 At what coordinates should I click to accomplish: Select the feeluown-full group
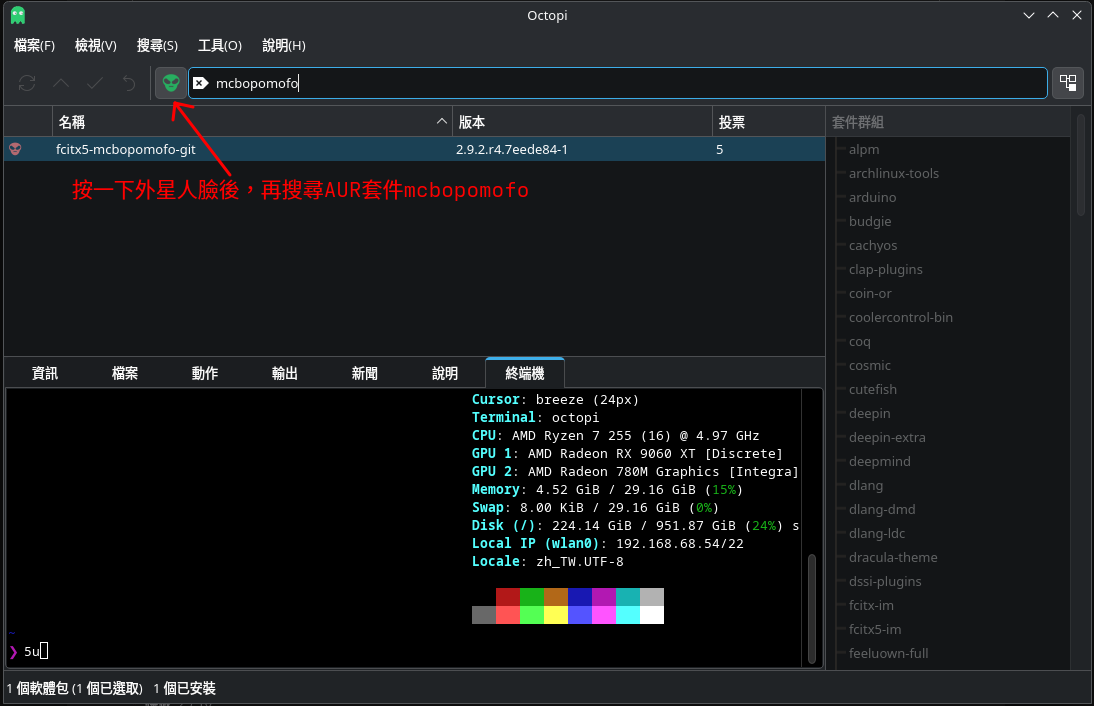pos(888,654)
